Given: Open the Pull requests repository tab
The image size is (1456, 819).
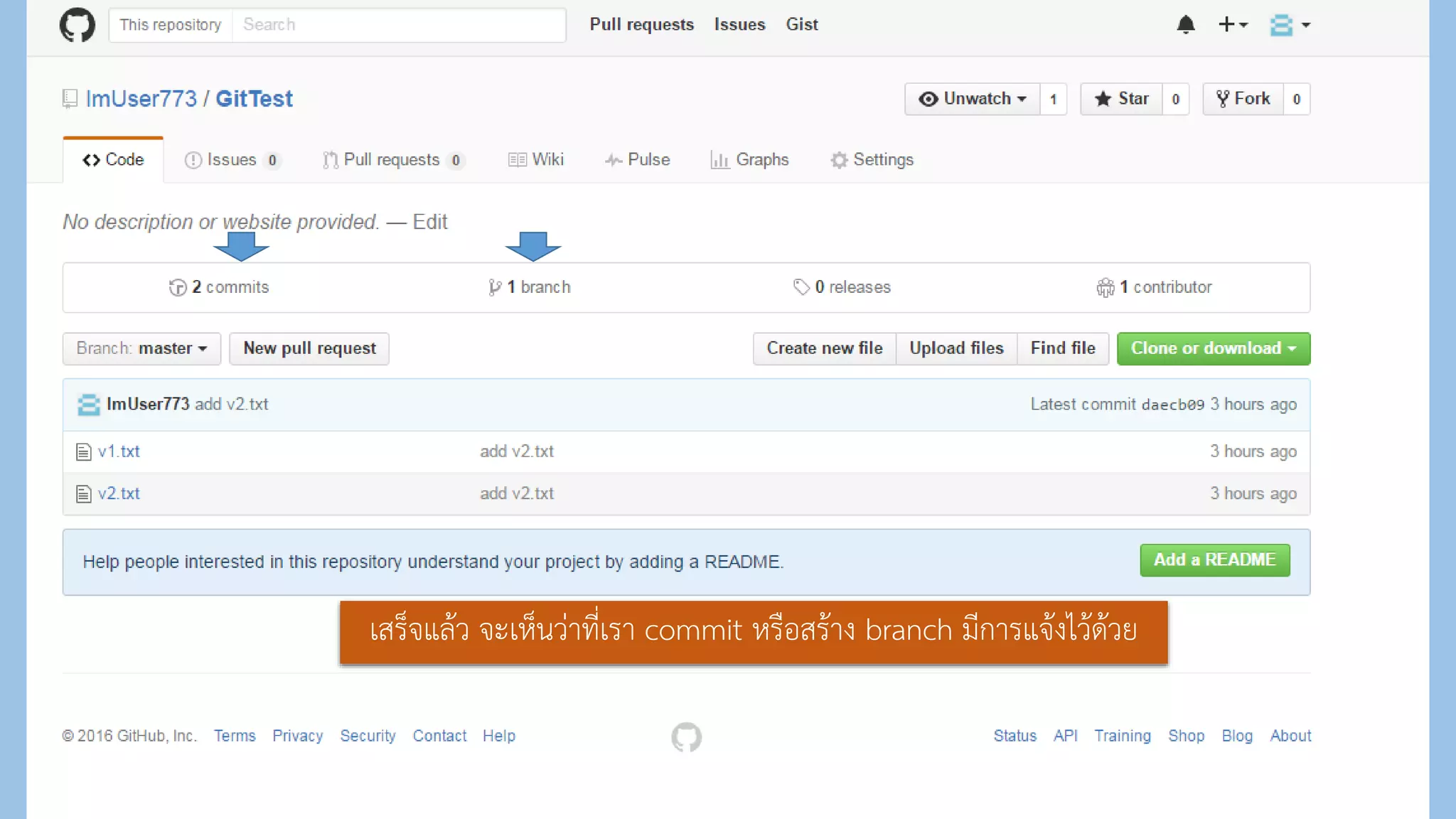Looking at the screenshot, I should click(393, 160).
